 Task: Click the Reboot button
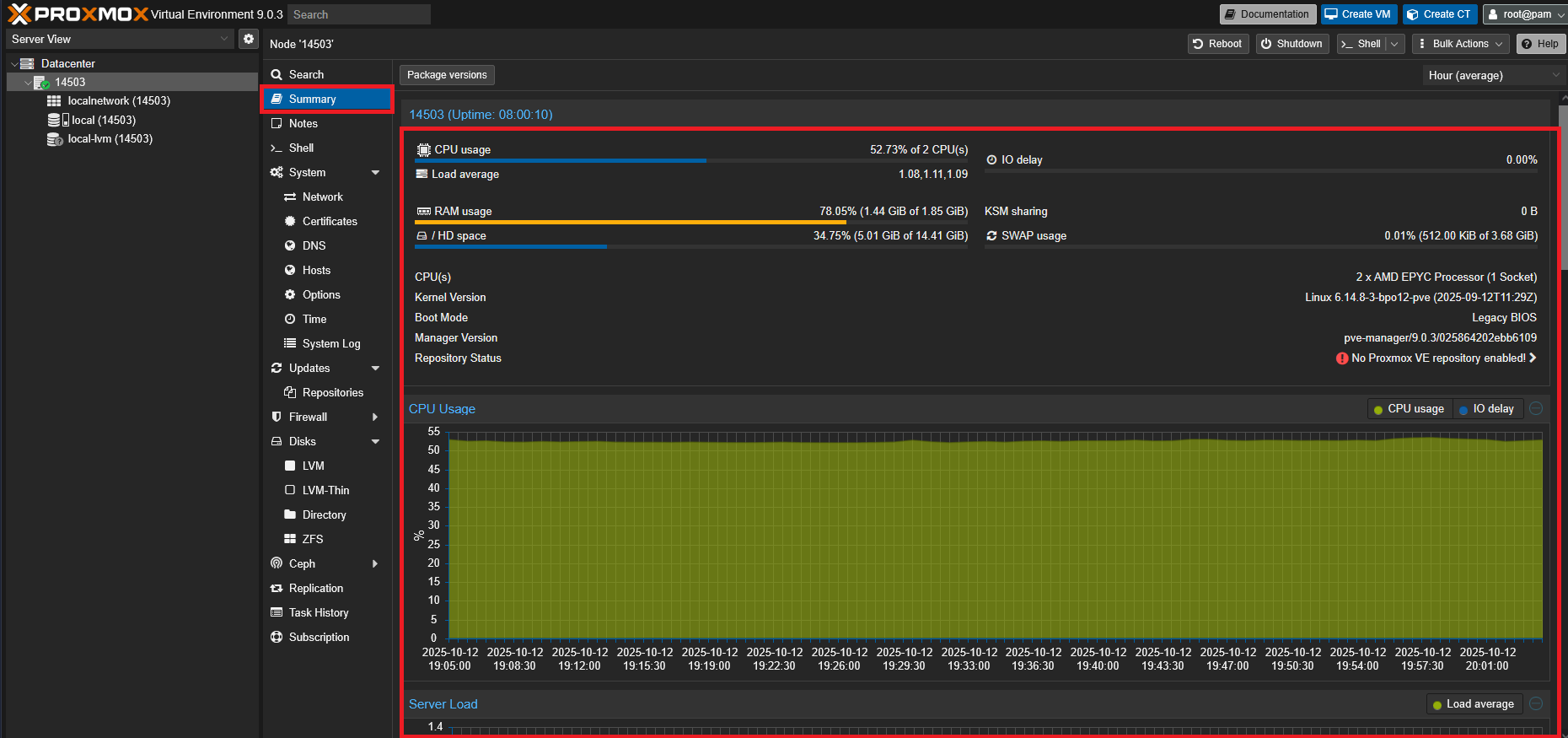point(1216,44)
